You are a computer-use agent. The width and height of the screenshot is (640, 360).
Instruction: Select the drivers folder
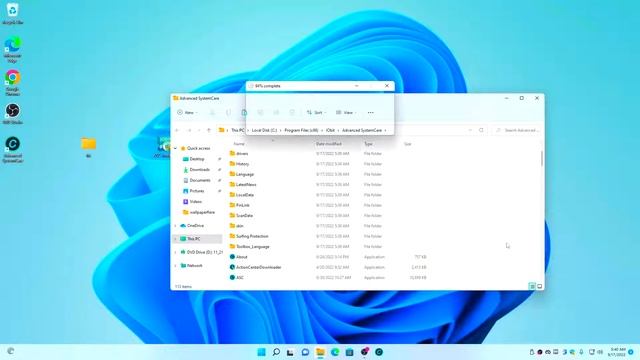coord(242,154)
